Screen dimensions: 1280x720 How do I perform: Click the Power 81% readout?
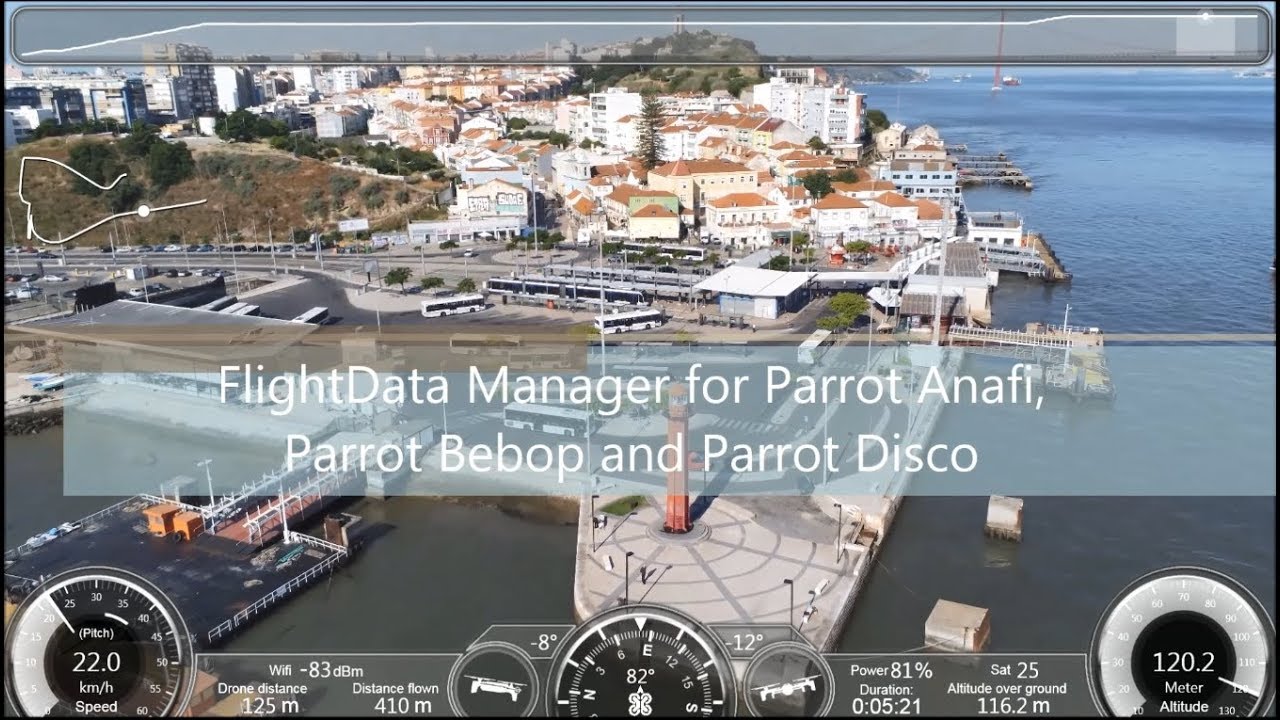tap(891, 670)
